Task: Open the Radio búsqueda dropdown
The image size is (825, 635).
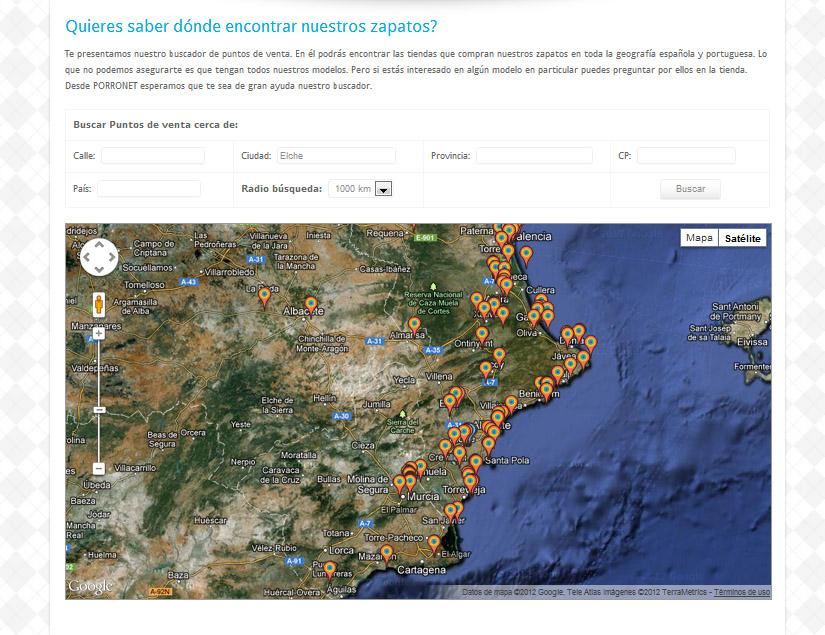Action: click(382, 189)
